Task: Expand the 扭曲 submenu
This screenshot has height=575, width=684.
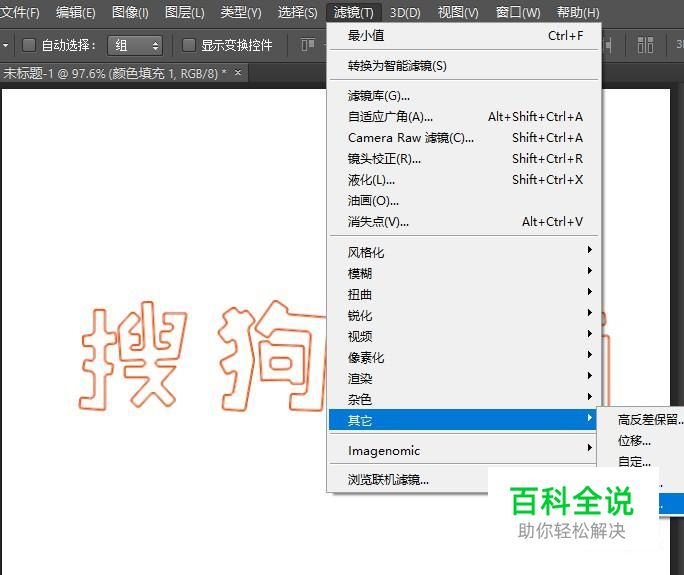Action: pos(464,294)
